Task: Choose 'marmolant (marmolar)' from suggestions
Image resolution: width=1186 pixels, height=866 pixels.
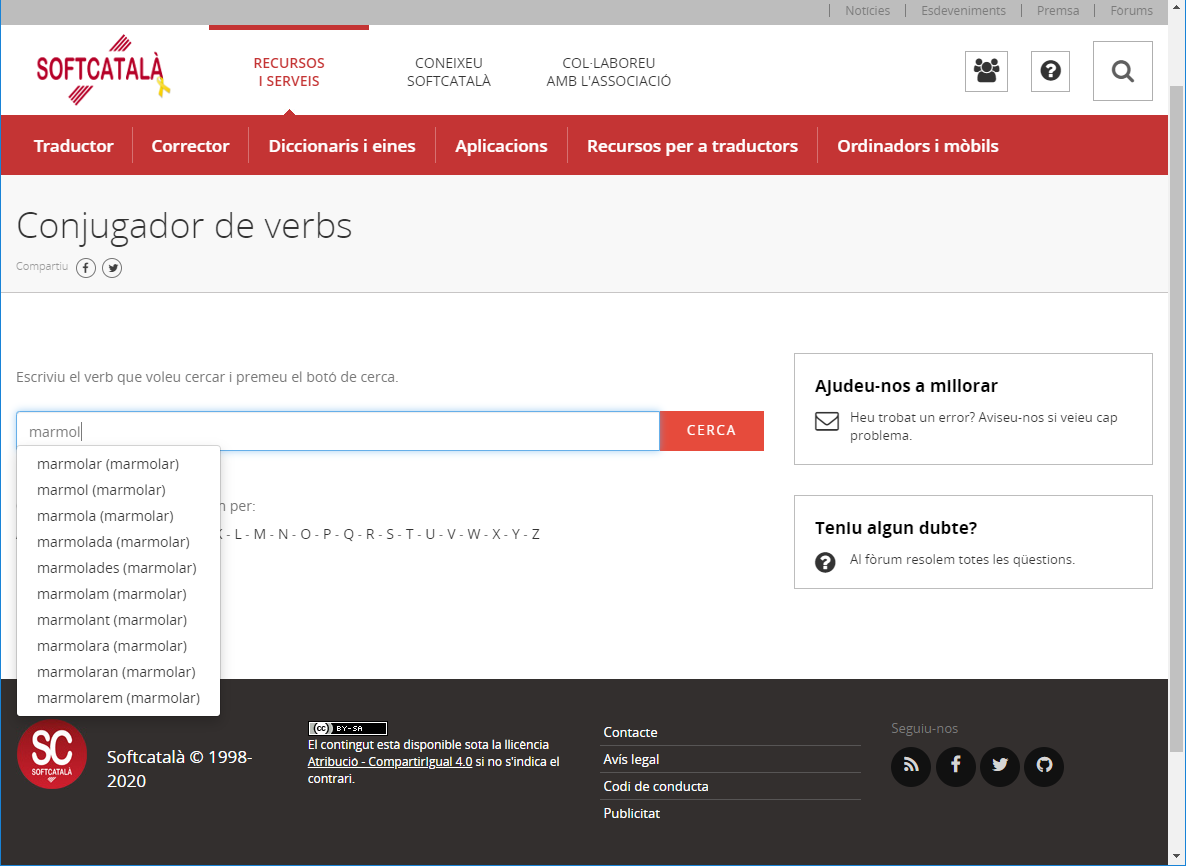Action: tap(112, 620)
